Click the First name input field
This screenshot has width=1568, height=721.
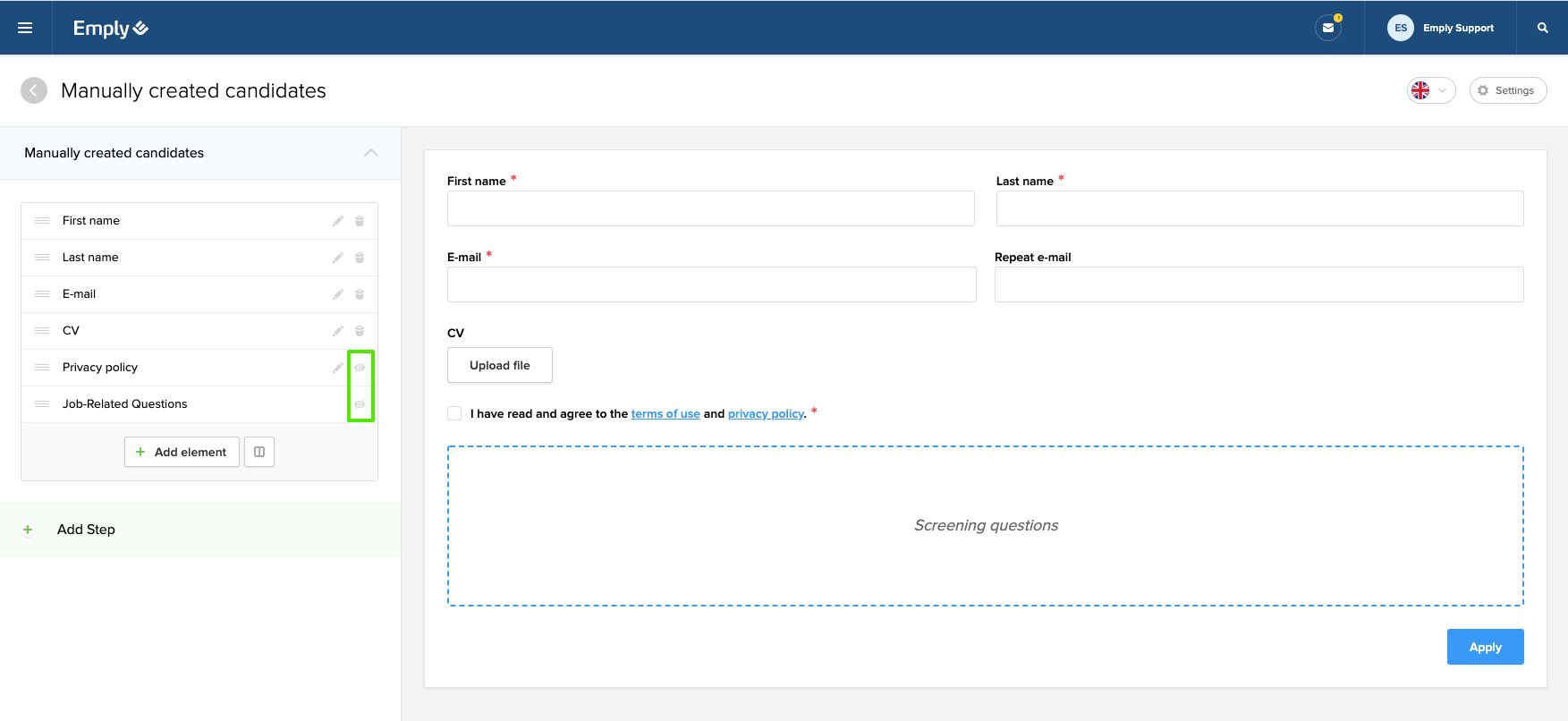point(710,208)
